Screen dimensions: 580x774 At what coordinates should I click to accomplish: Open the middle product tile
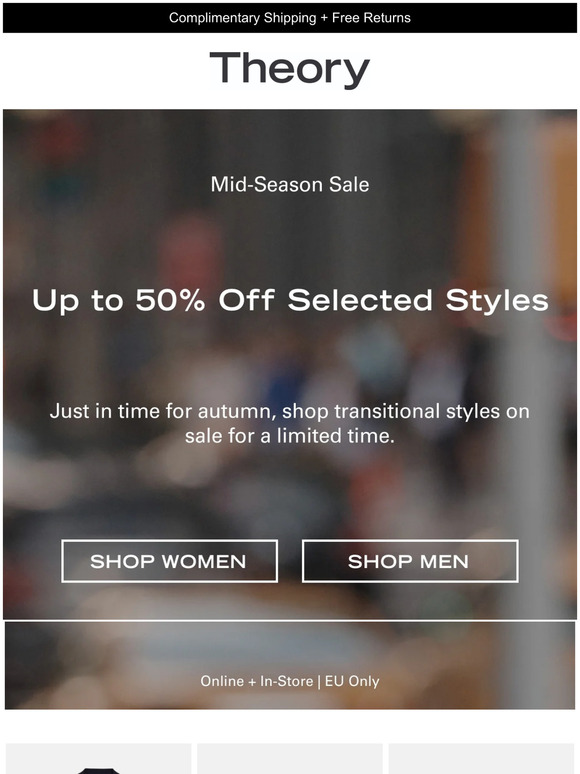pyautogui.click(x=290, y=759)
